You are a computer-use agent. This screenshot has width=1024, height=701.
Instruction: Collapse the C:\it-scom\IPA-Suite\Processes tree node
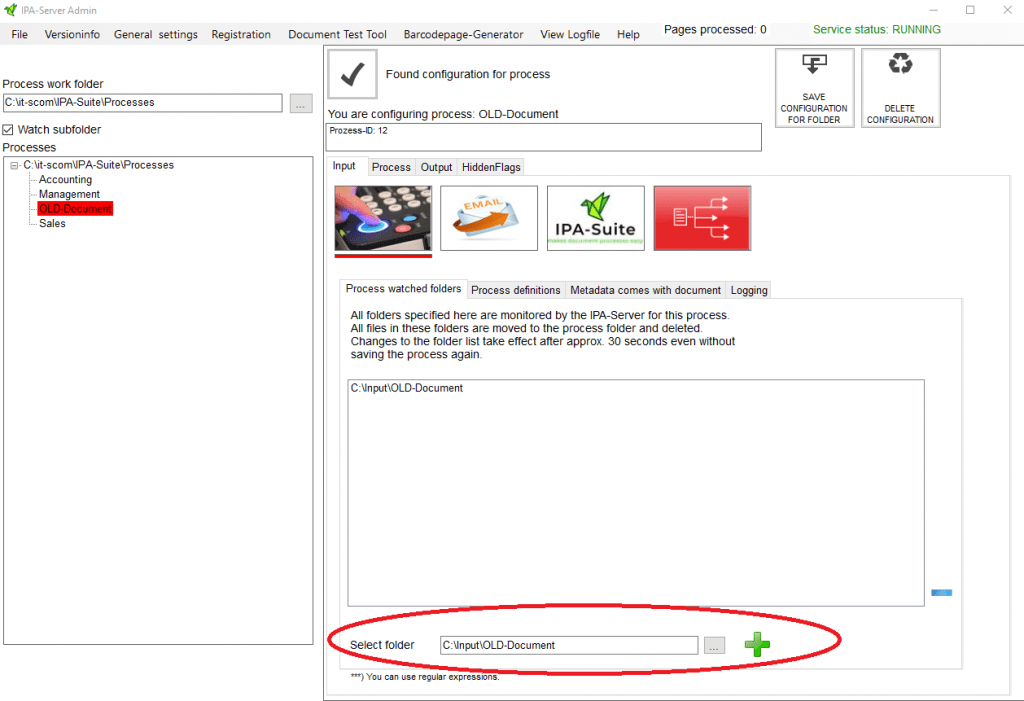(15, 165)
